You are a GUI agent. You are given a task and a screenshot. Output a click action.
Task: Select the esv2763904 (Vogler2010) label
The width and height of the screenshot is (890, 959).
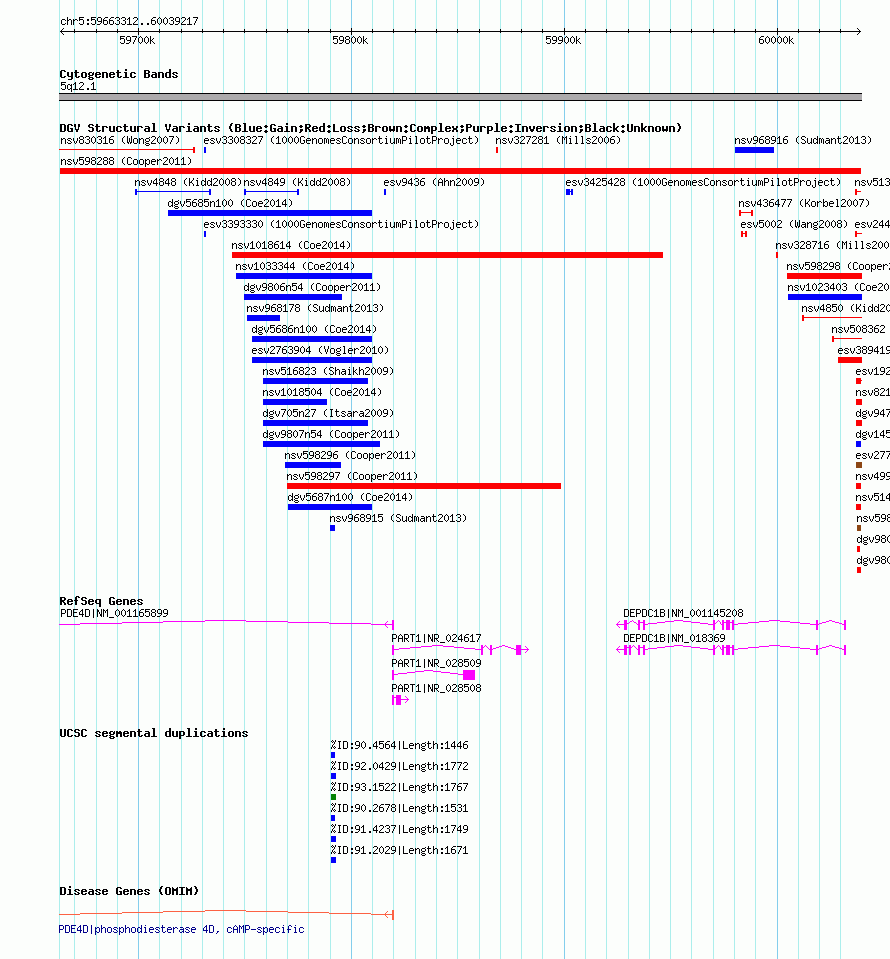point(320,350)
